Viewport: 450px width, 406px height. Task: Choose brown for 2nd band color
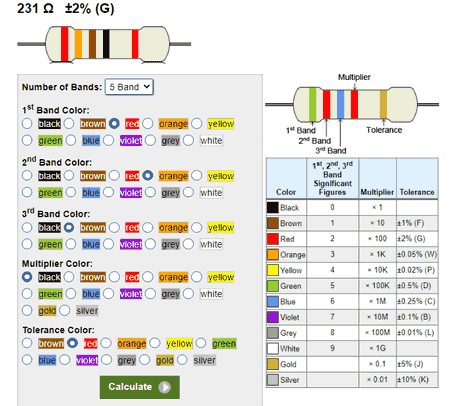click(x=69, y=176)
